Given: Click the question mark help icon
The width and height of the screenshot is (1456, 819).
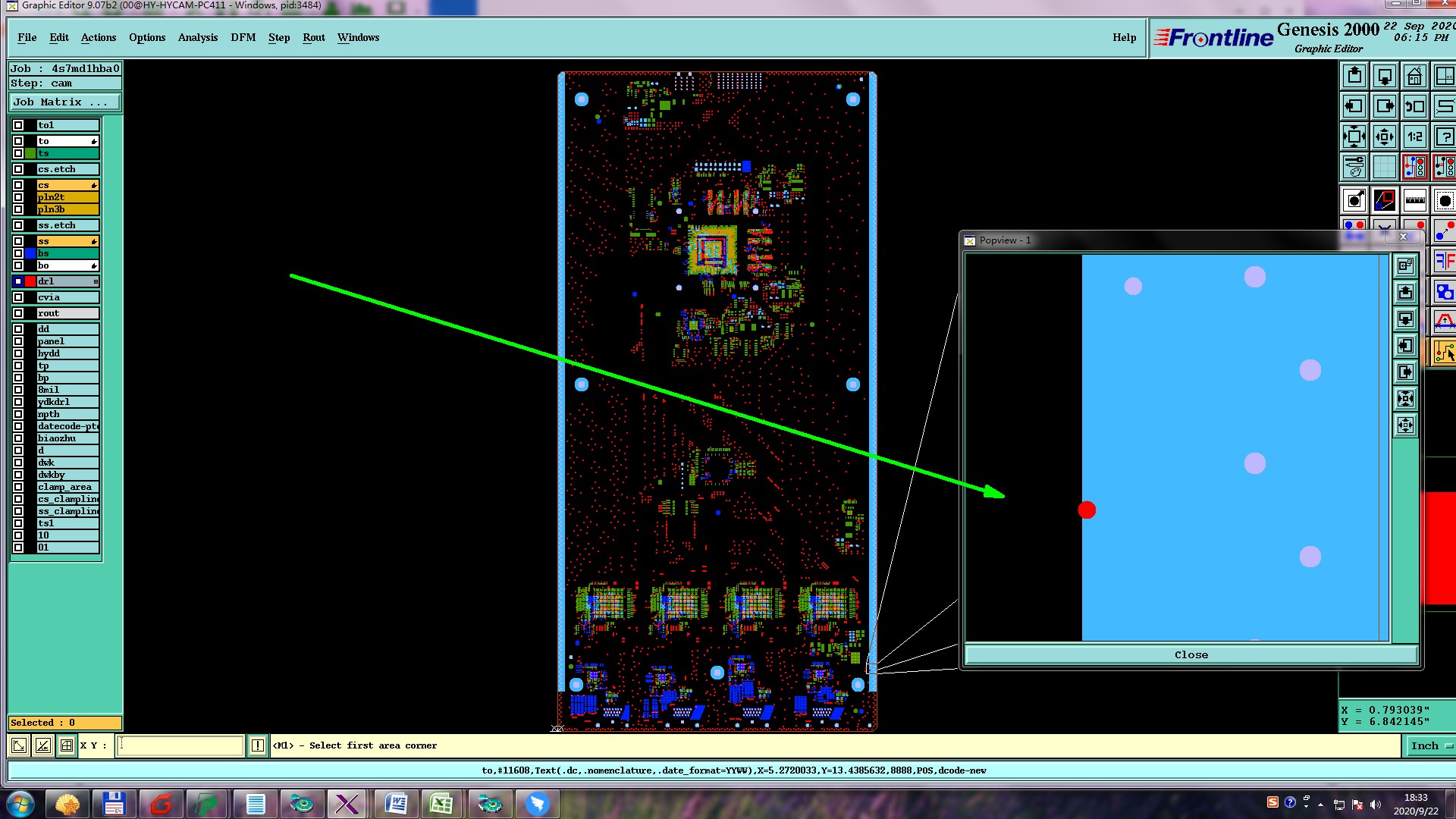Looking at the screenshot, I should coord(1444,136).
